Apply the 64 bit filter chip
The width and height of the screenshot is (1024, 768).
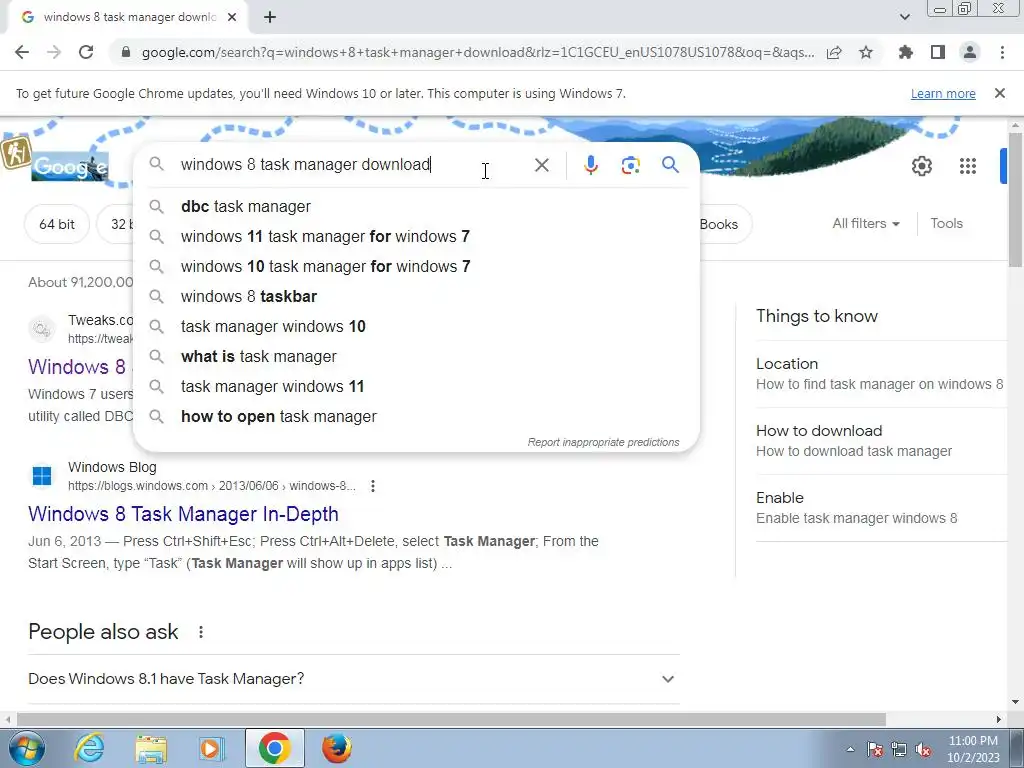pyautogui.click(x=57, y=224)
